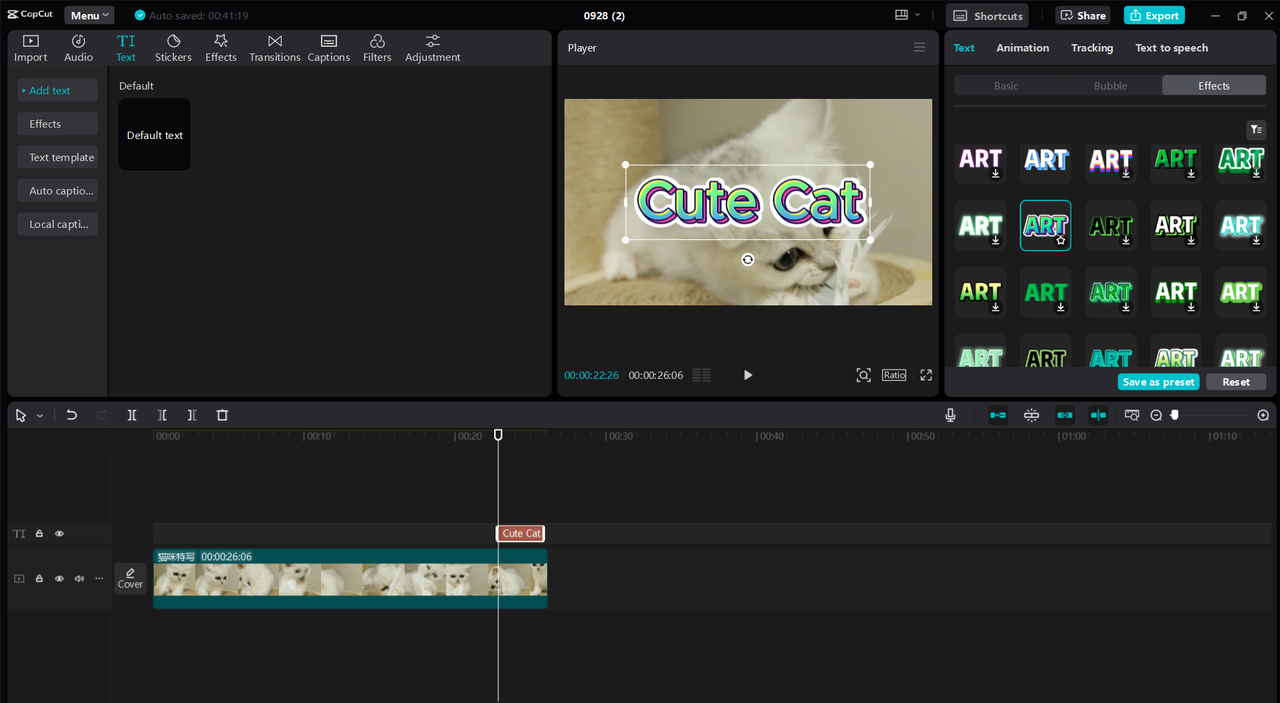Toggle auto snapping on timeline
1280x703 pixels.
[1031, 415]
